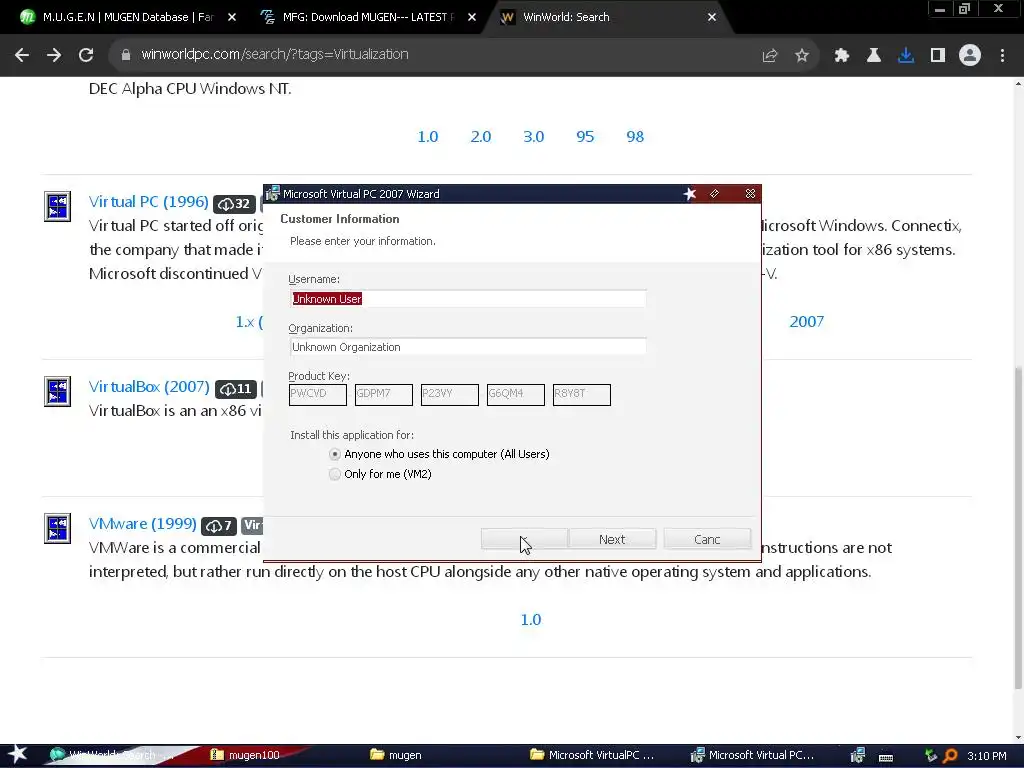Click the wizard installer icon in title bar
The width and height of the screenshot is (1024, 768).
point(273,193)
